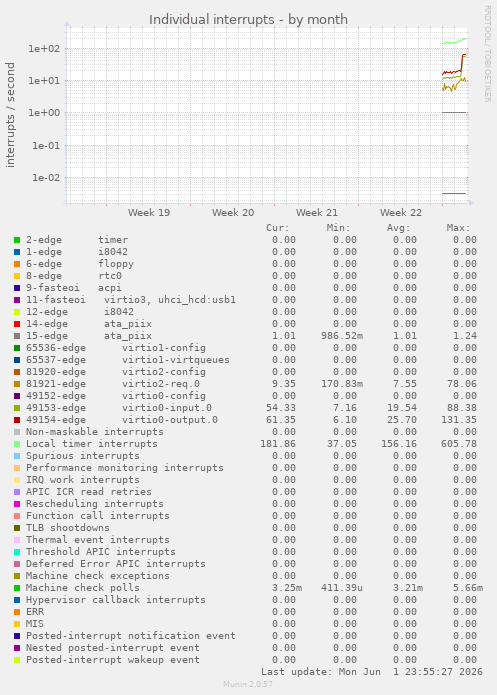Click the Machine check polls green swatch
Screen dimensions: 497x695
click(17, 588)
